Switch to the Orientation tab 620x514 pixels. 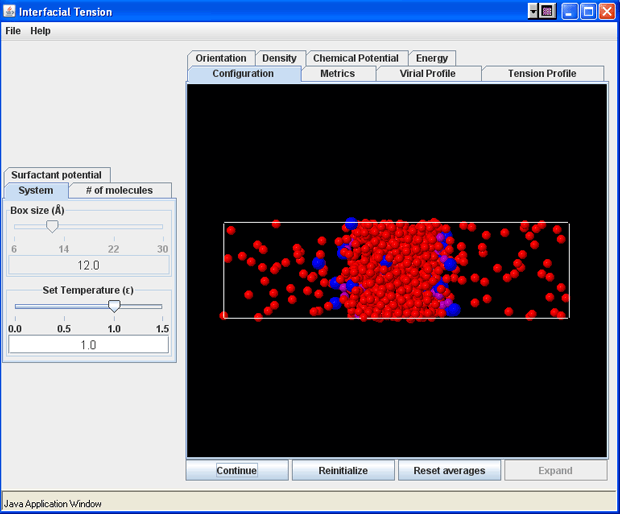click(221, 58)
